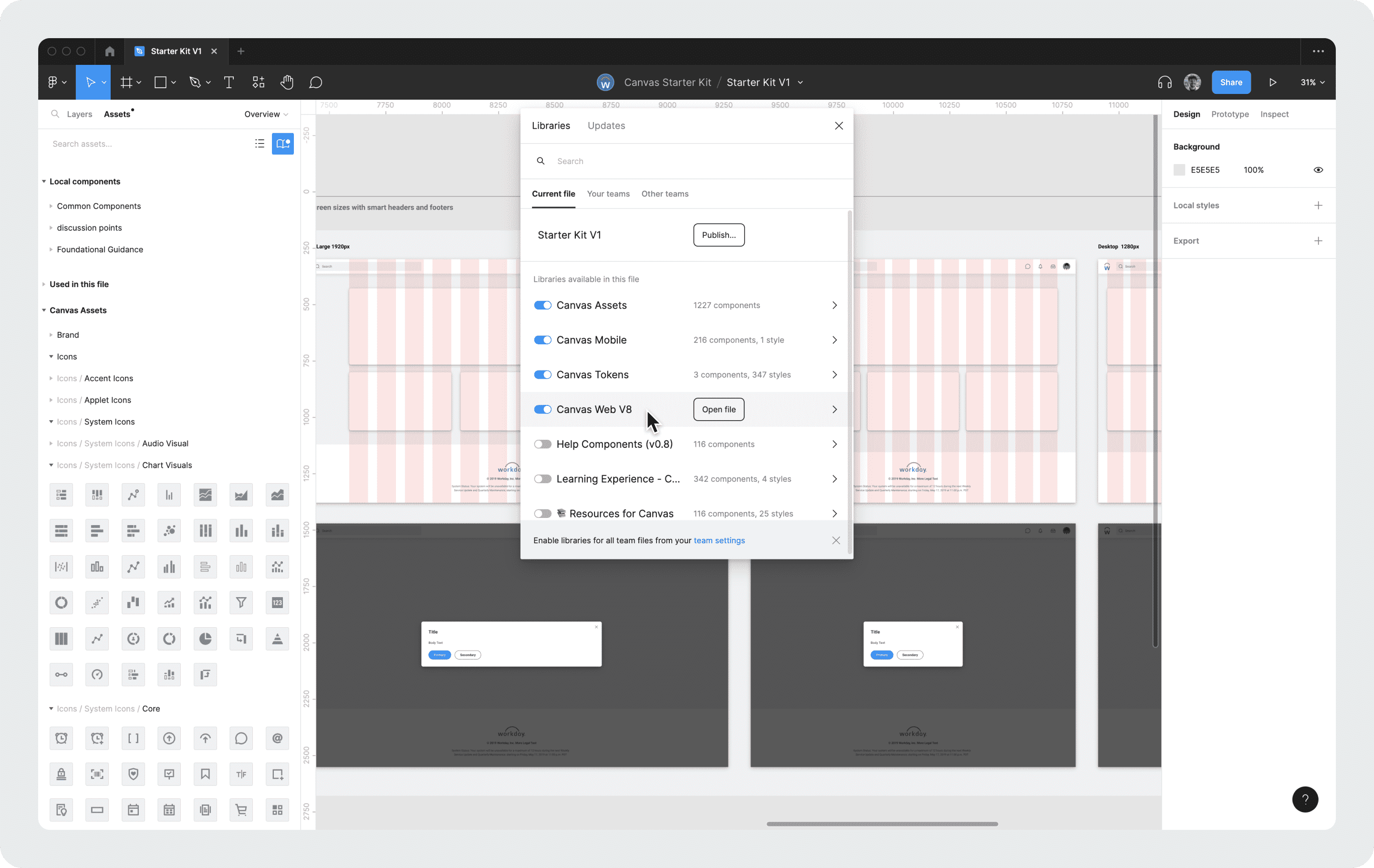This screenshot has height=868, width=1374.
Task: Click the Publish... button
Action: pyautogui.click(x=718, y=235)
